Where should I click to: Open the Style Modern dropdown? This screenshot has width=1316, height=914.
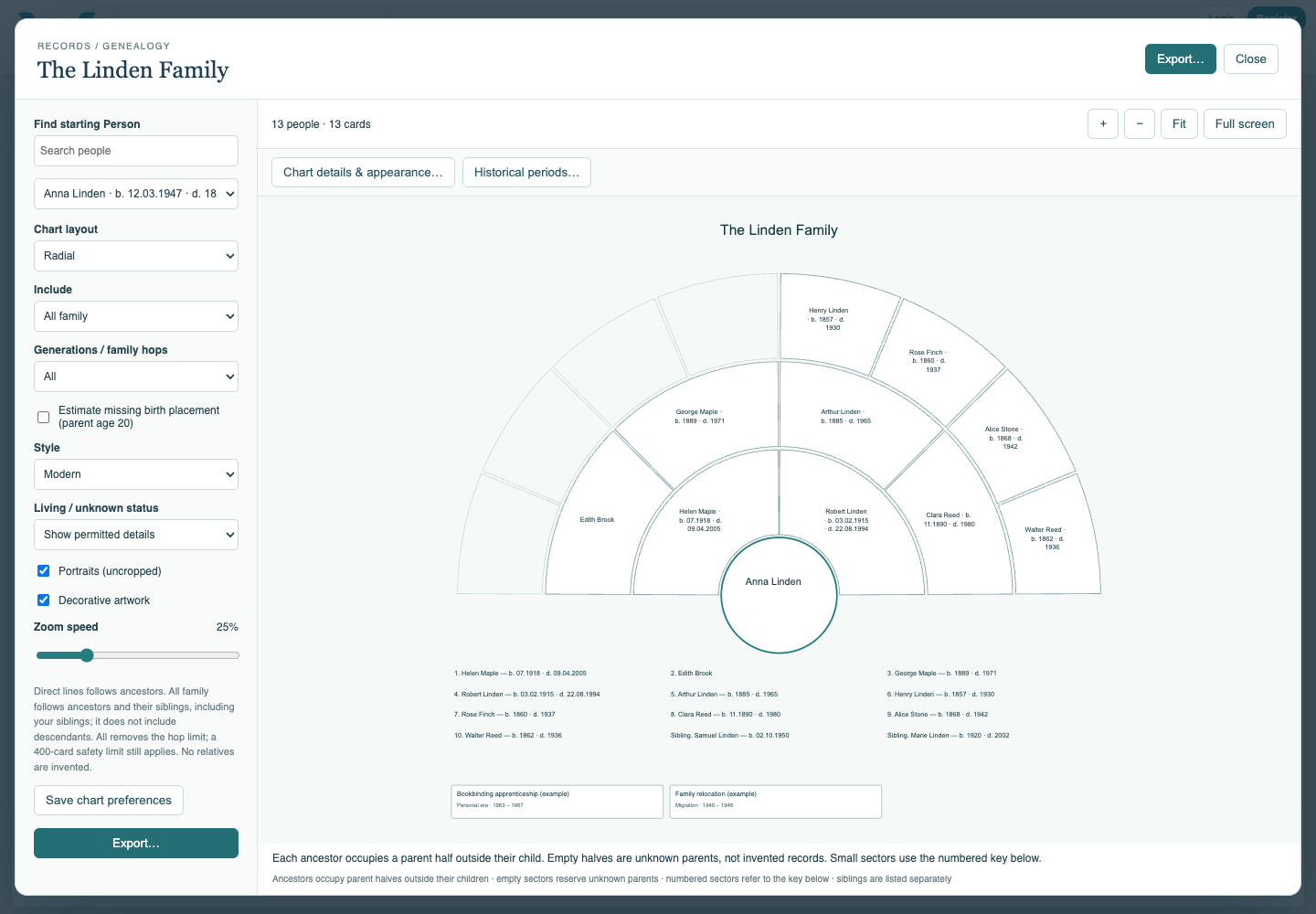coord(136,474)
